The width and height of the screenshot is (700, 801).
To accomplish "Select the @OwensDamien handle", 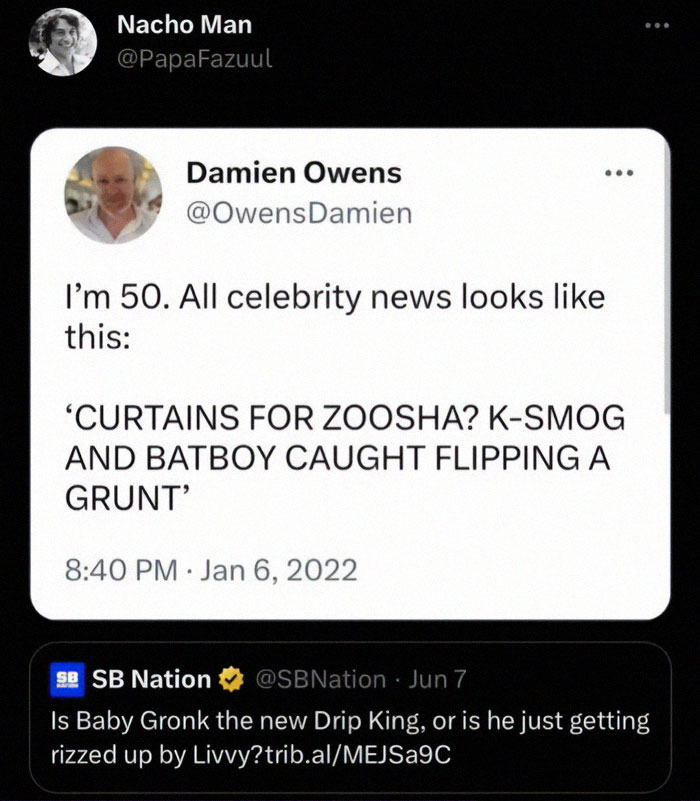I will [300, 212].
